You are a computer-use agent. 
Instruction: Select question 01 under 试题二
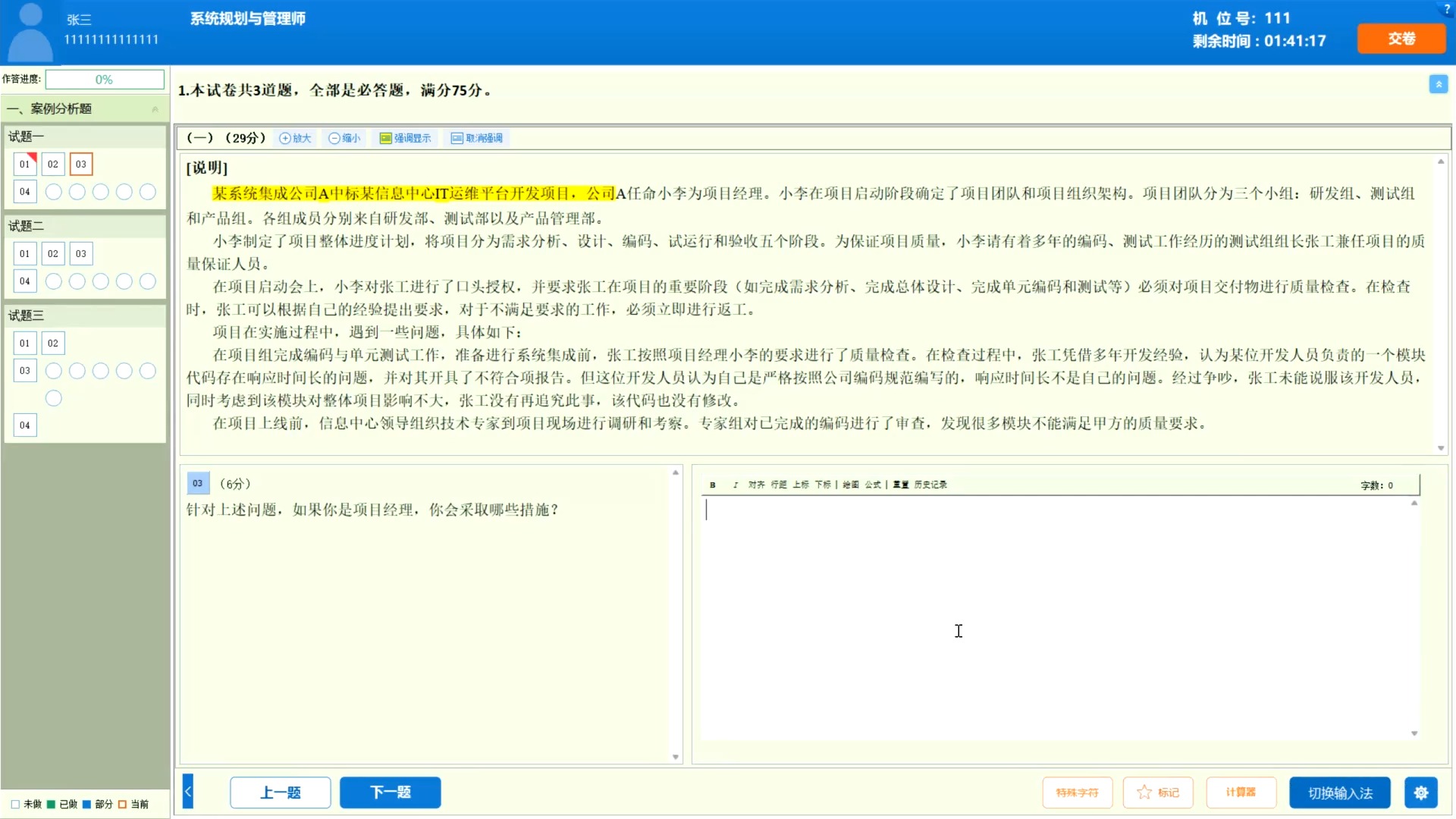(x=25, y=253)
